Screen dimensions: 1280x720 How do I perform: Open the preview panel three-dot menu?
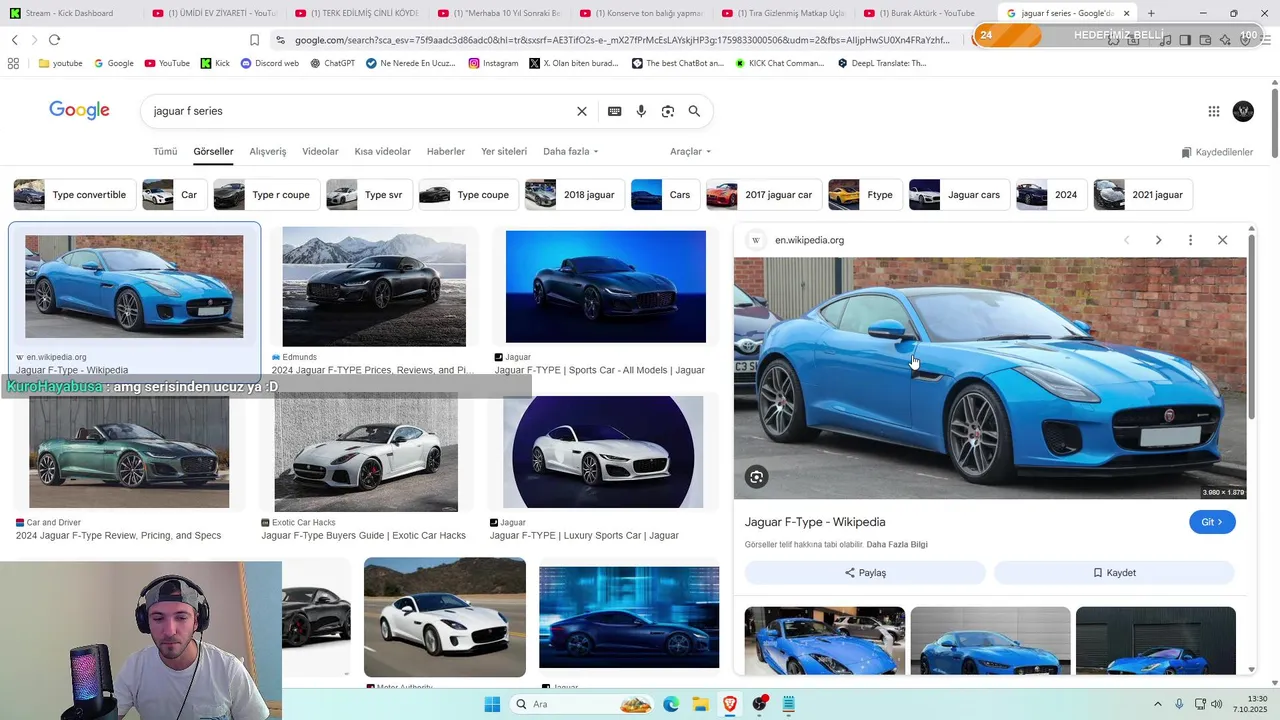pyautogui.click(x=1190, y=240)
